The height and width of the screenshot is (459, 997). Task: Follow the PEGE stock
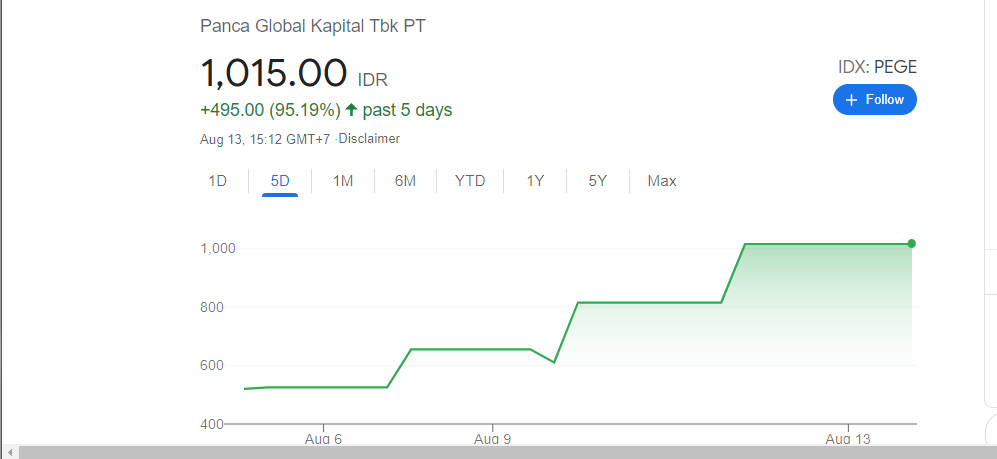pos(874,100)
